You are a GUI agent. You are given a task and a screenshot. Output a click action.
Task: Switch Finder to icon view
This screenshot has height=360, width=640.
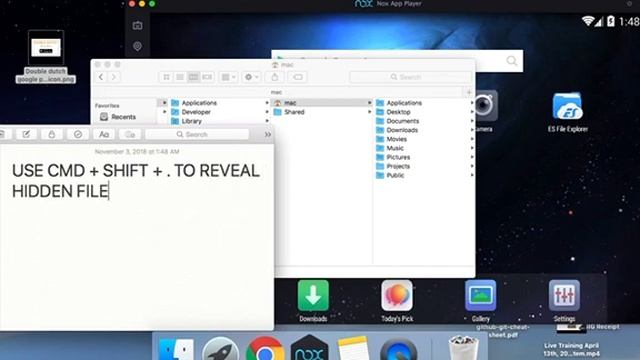coord(166,77)
